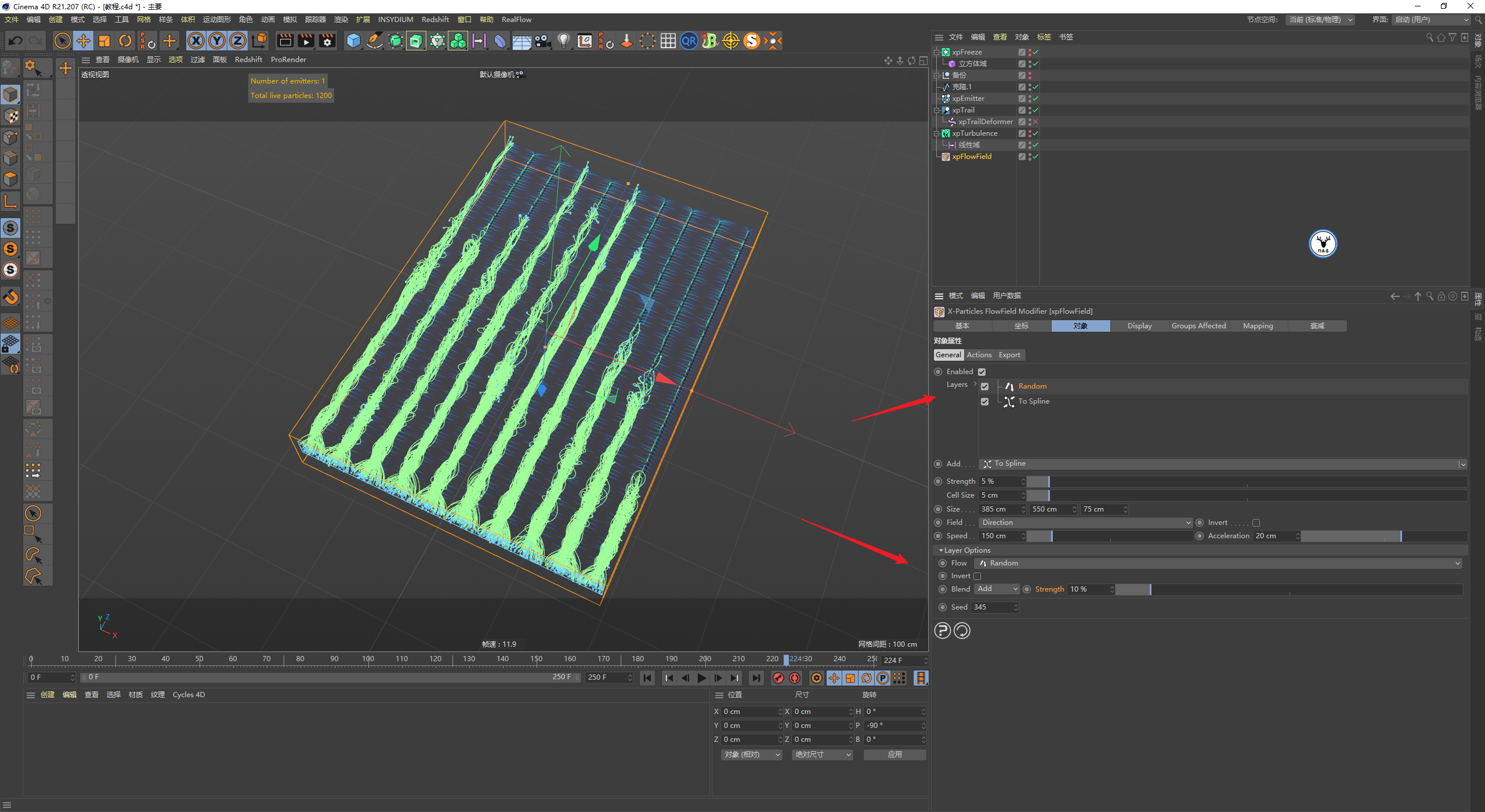Add a Cube primitive object
Viewport: 1485px width, 812px height.
click(353, 41)
